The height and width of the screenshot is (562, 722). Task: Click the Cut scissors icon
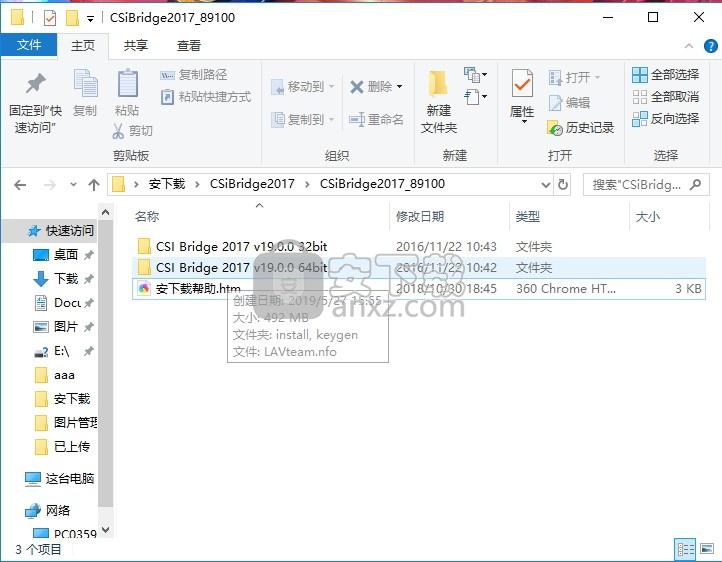118,131
